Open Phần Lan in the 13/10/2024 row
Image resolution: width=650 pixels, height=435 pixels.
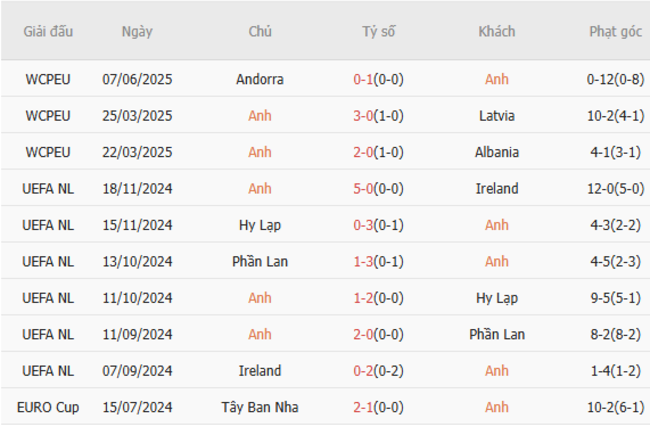coord(260,262)
